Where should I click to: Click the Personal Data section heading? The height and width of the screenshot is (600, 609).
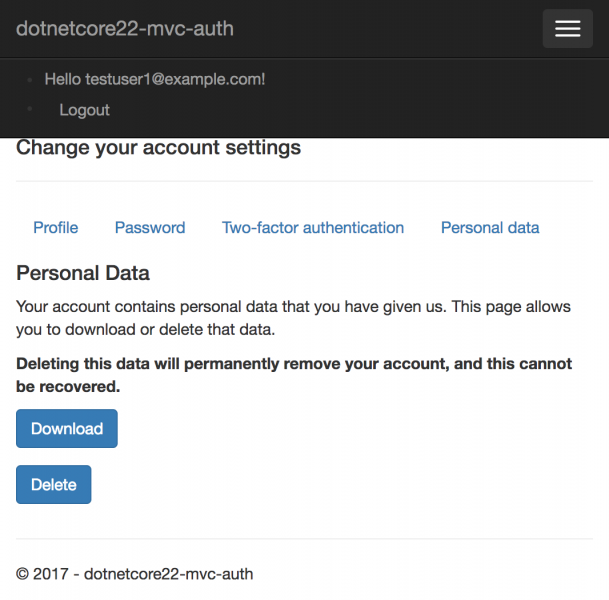point(83,273)
